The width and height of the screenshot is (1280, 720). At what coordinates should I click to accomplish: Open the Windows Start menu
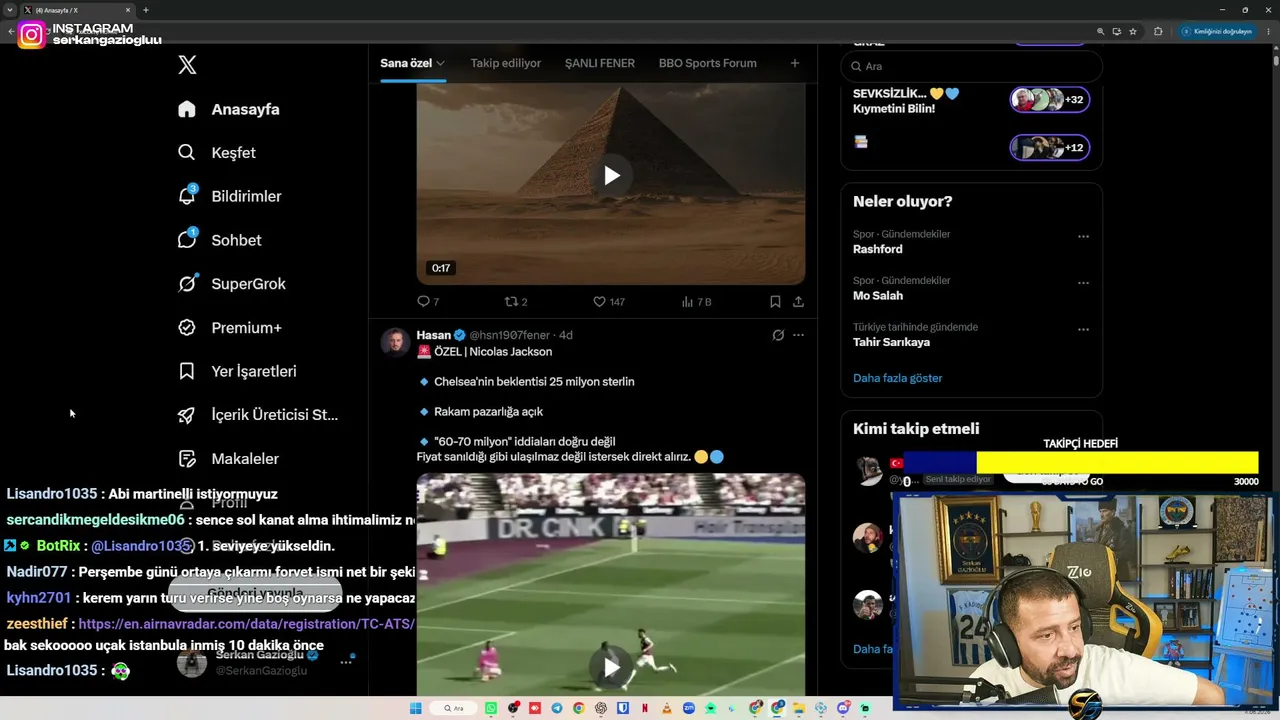click(x=416, y=708)
